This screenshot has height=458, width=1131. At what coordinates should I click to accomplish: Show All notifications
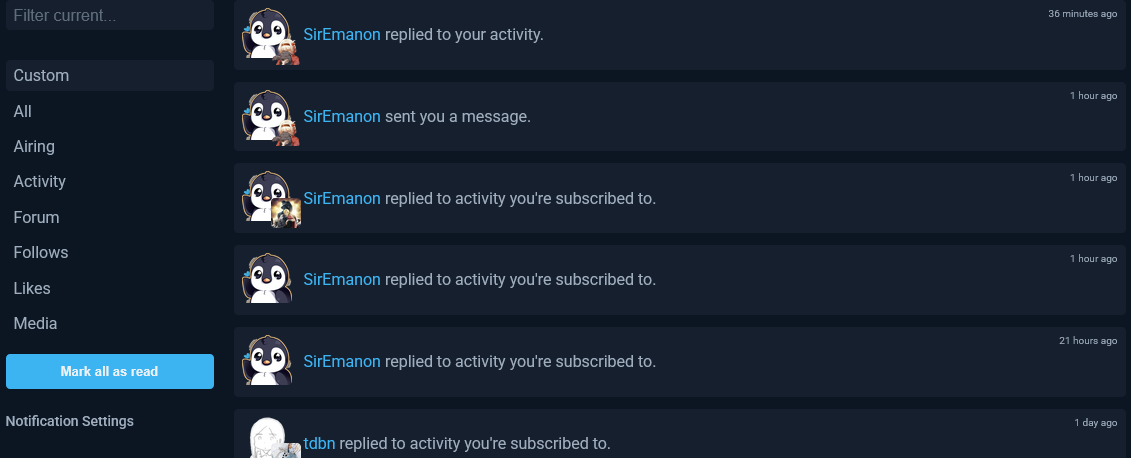coord(23,111)
